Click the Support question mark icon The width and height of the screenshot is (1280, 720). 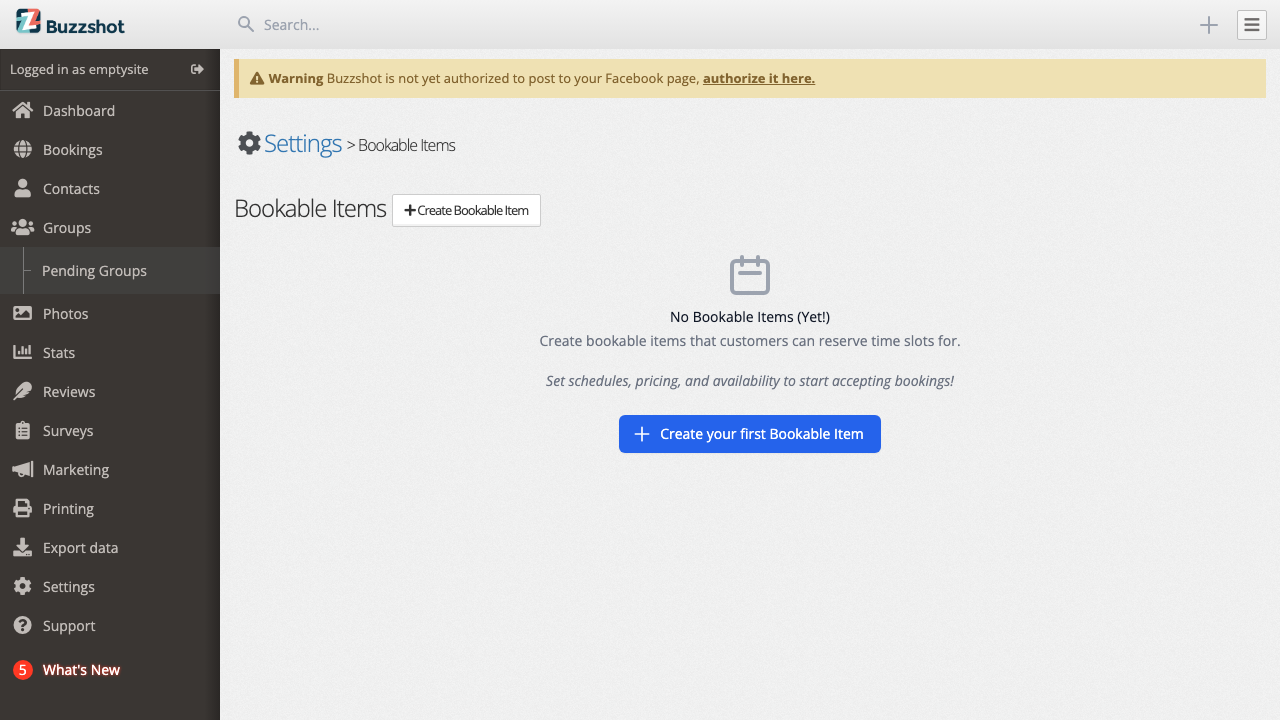(x=22, y=625)
